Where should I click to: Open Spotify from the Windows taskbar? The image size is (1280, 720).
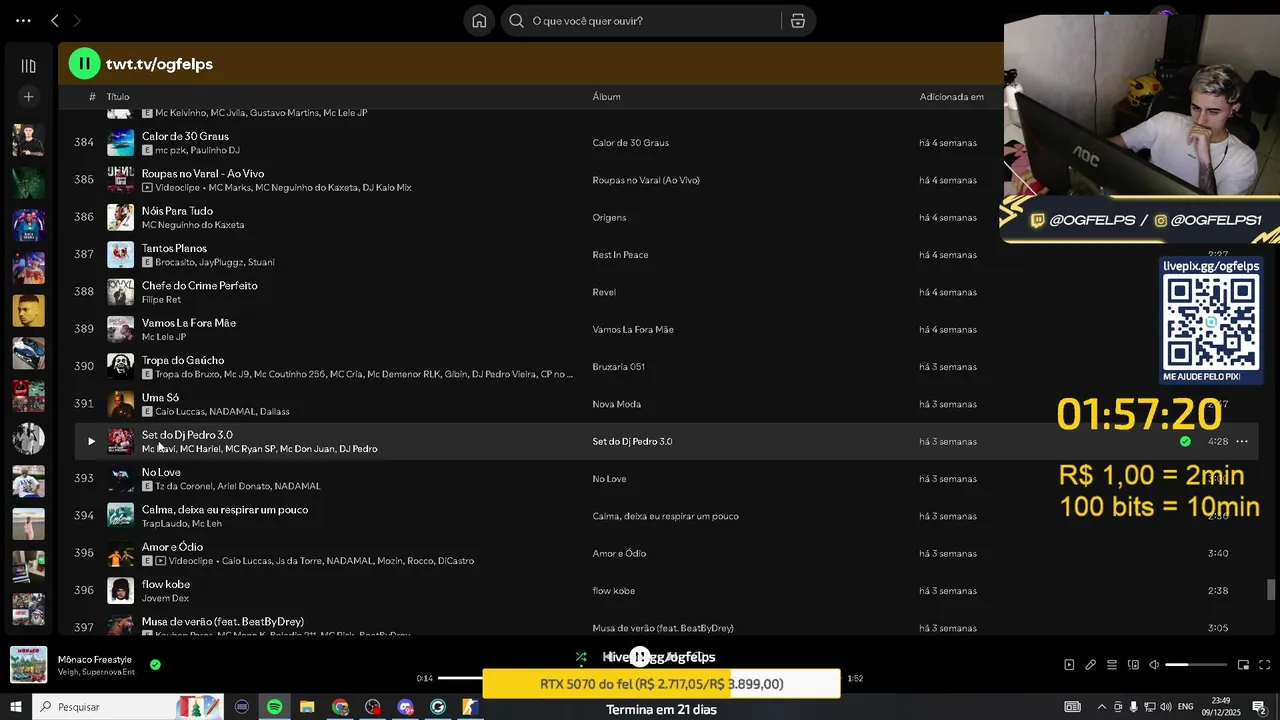[x=274, y=707]
